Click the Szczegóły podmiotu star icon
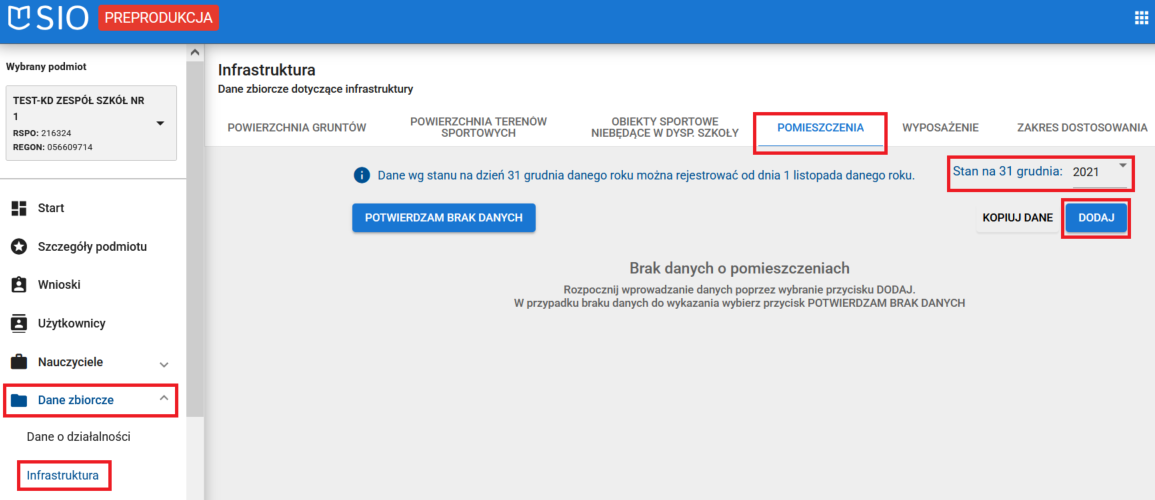The height and width of the screenshot is (500, 1155). (x=19, y=247)
